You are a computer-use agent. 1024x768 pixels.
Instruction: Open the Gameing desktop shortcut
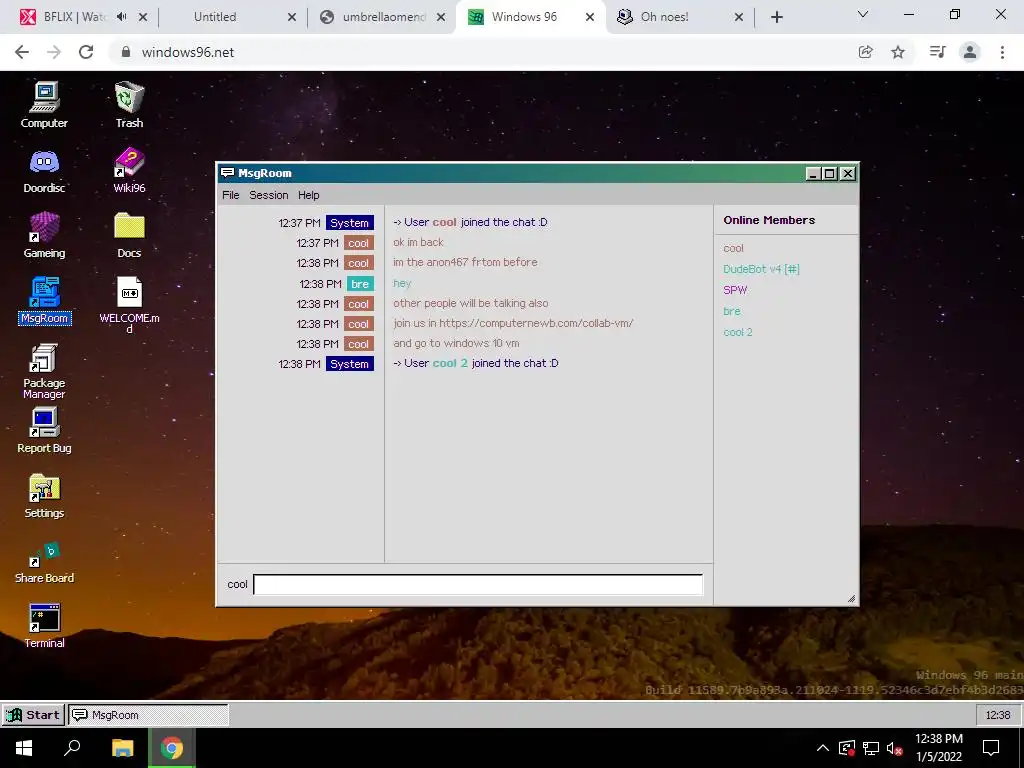point(44,235)
